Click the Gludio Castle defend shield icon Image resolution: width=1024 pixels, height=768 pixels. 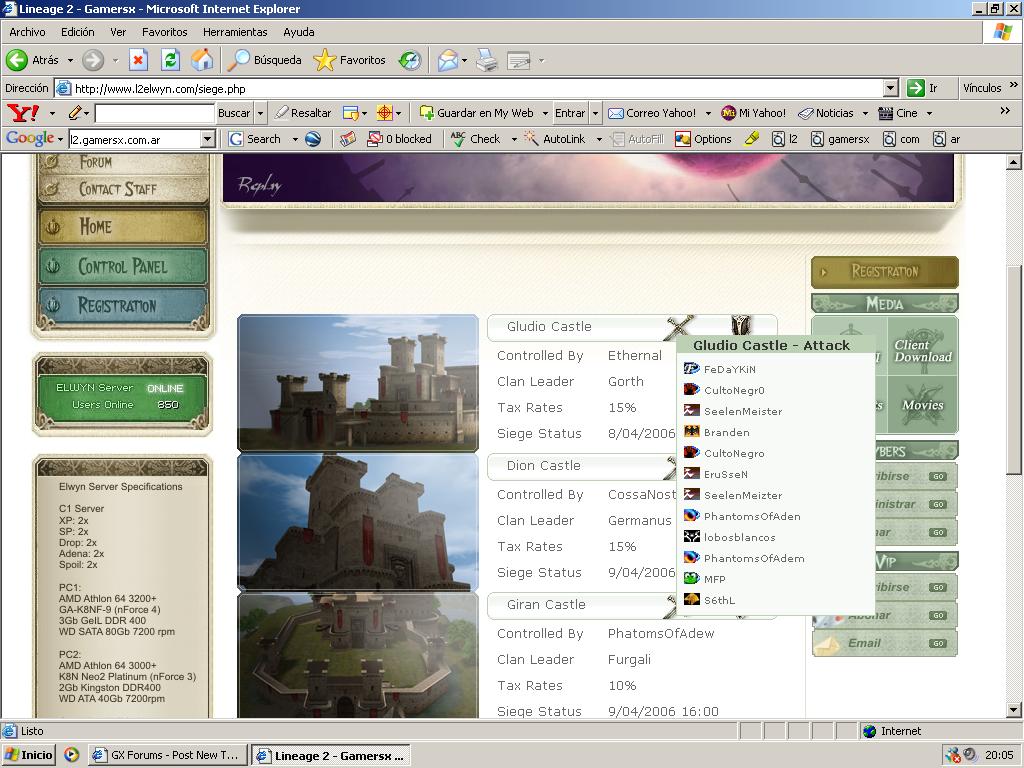point(741,324)
